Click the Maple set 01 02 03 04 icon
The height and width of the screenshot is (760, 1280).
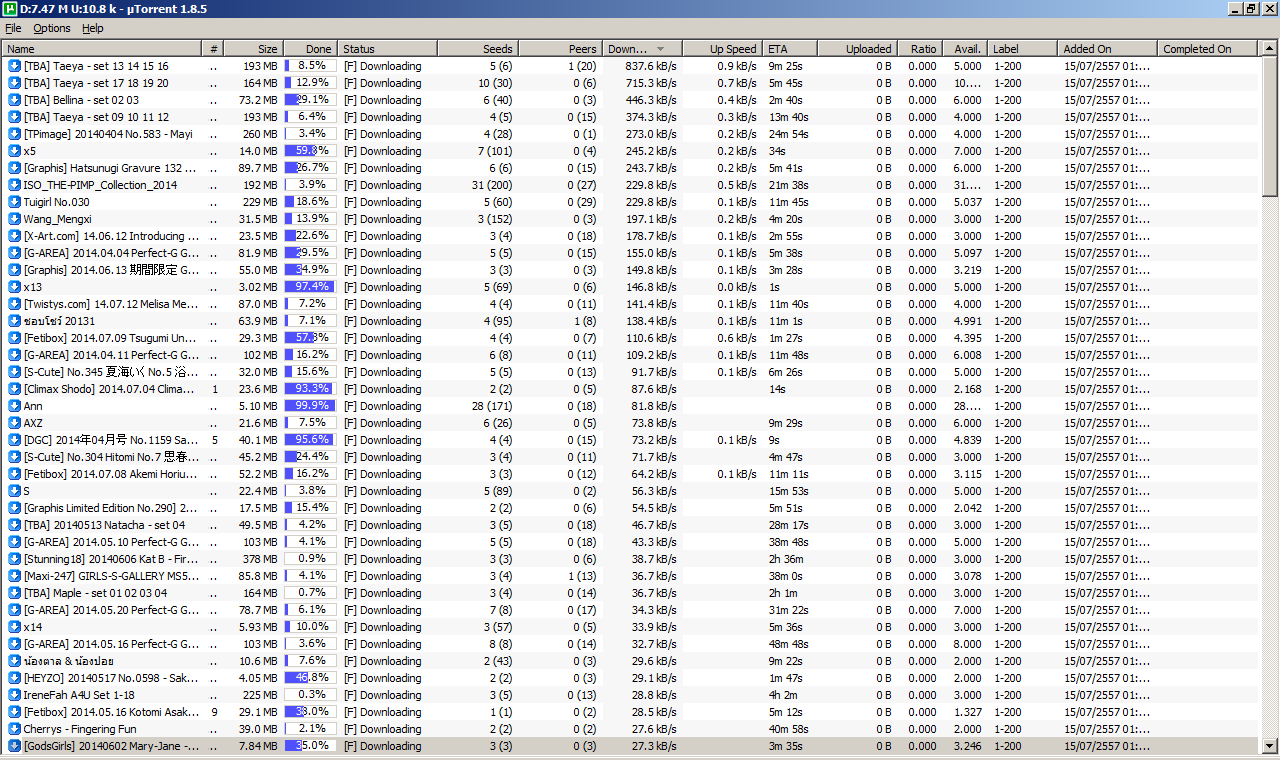click(x=14, y=593)
